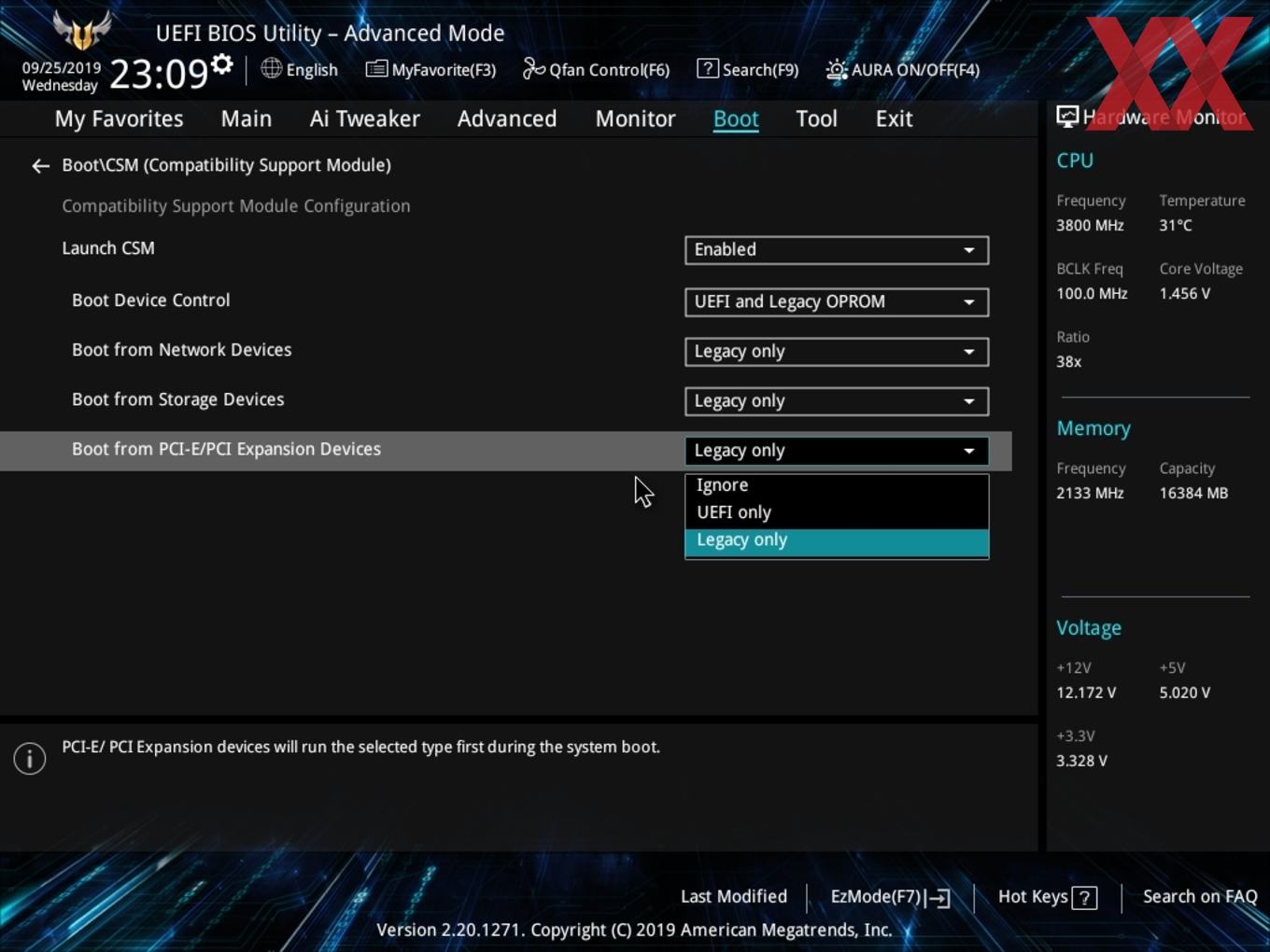Image resolution: width=1270 pixels, height=952 pixels.
Task: Click the Boot from PCI-E/PCI Expansion Devices label
Action: pyautogui.click(x=226, y=449)
